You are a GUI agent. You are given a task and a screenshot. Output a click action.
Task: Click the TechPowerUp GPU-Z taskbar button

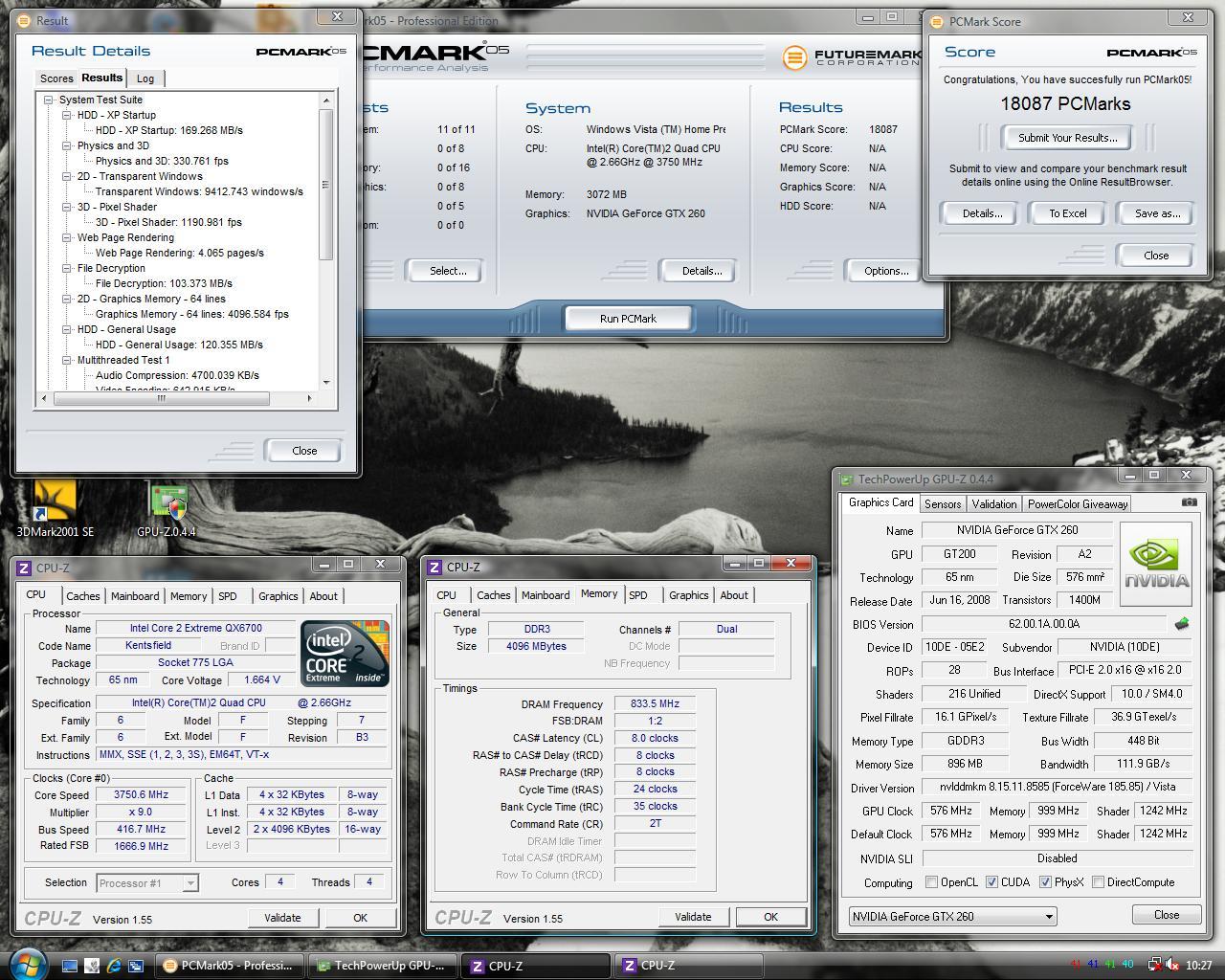coord(383,966)
